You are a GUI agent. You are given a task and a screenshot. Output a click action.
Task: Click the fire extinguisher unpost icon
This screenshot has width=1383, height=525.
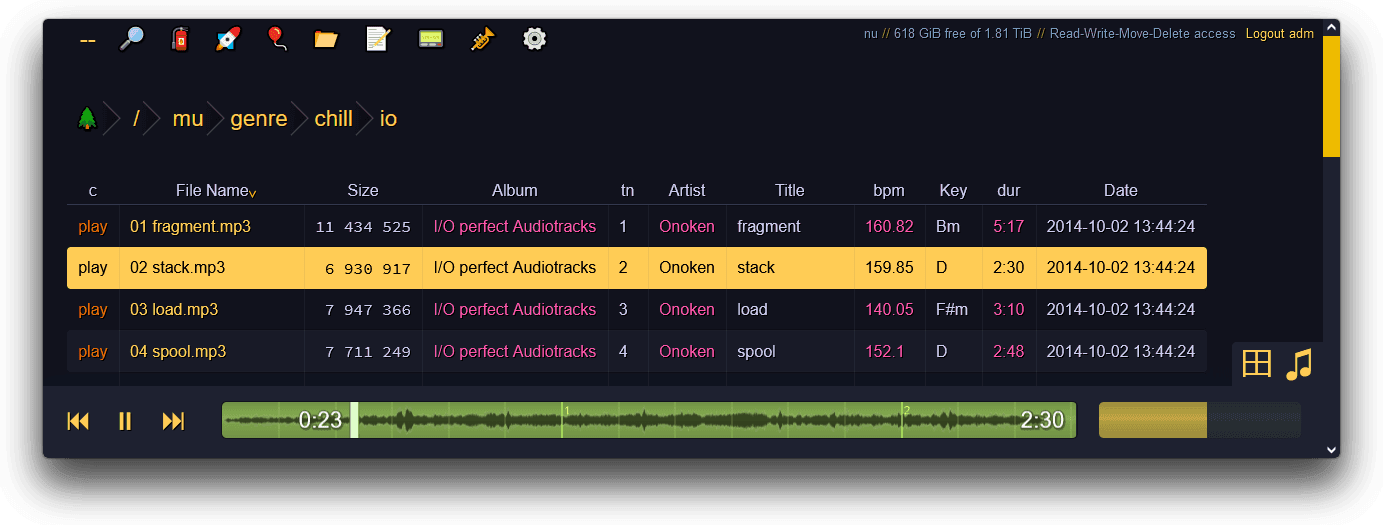click(180, 39)
